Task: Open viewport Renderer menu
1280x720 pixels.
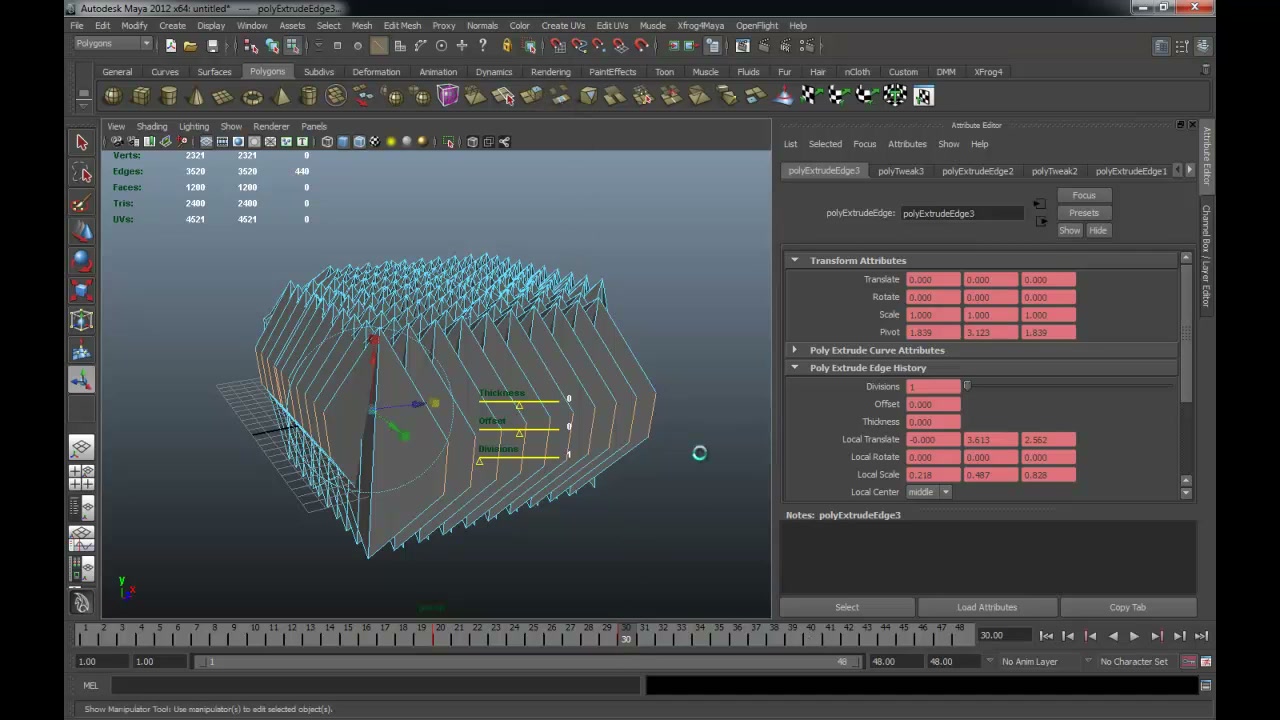Action: (271, 127)
